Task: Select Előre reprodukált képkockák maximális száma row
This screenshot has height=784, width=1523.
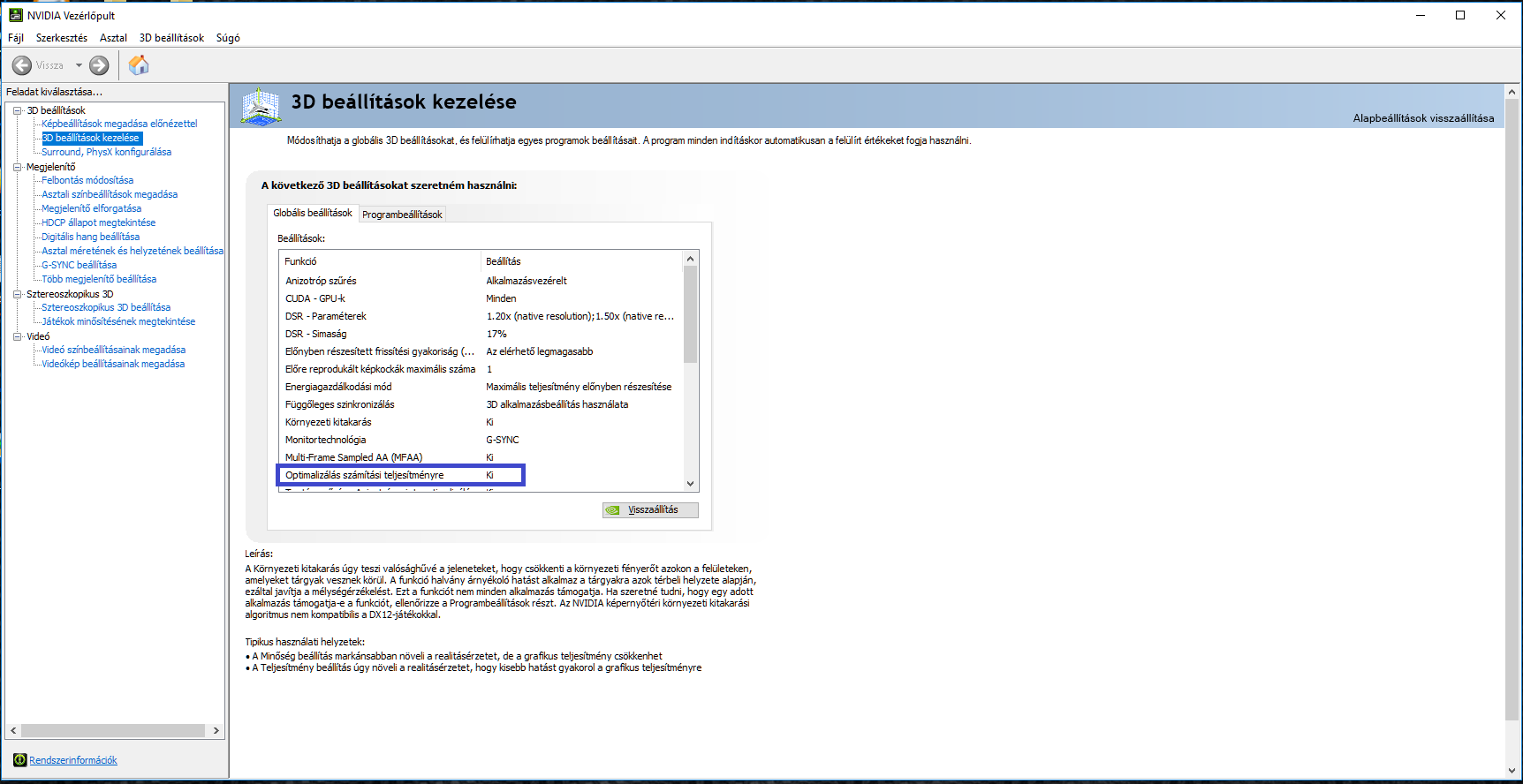Action: (481, 369)
